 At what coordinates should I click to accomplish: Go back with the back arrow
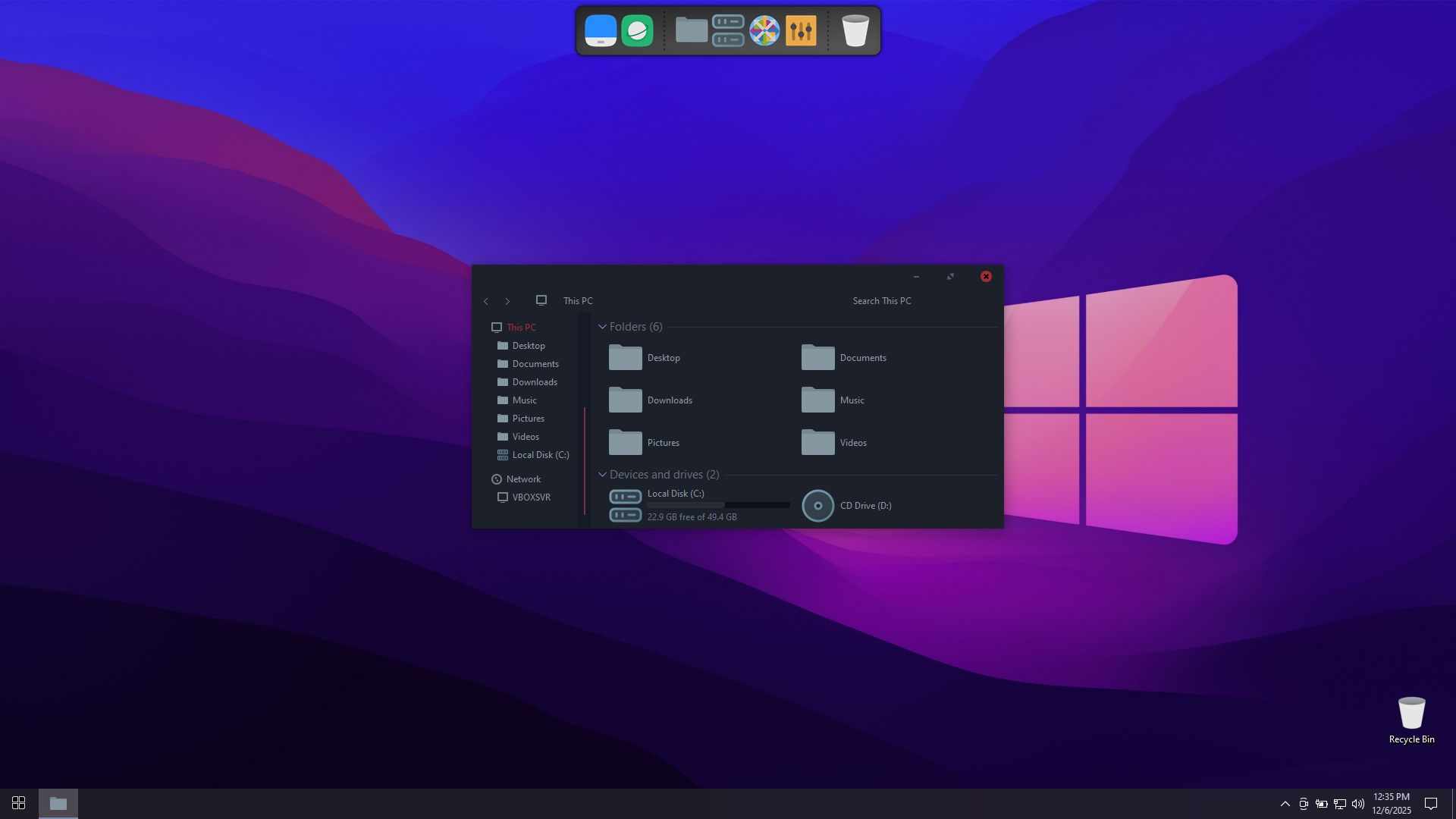pyautogui.click(x=486, y=302)
